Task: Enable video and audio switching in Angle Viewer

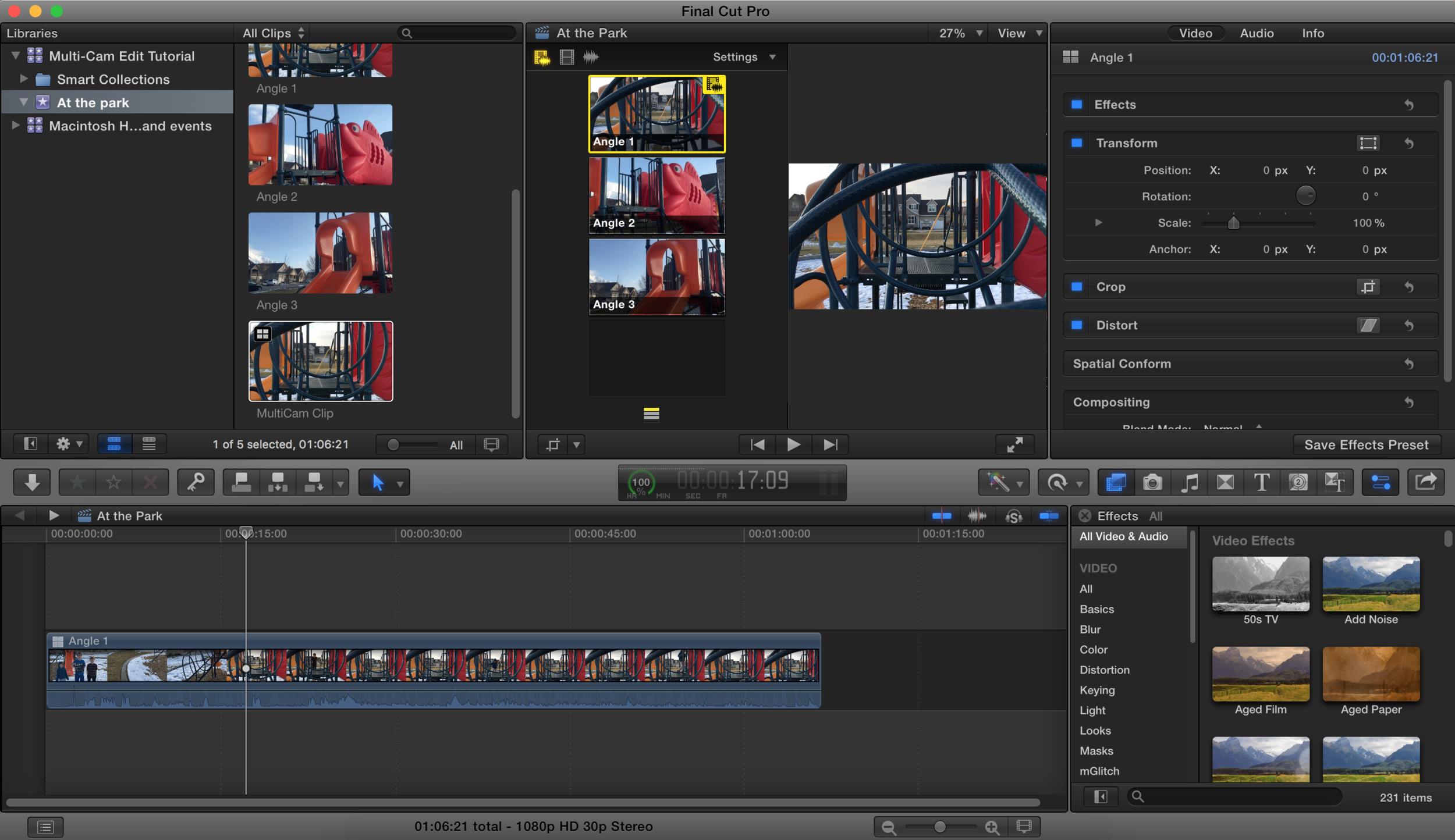Action: pyautogui.click(x=542, y=57)
